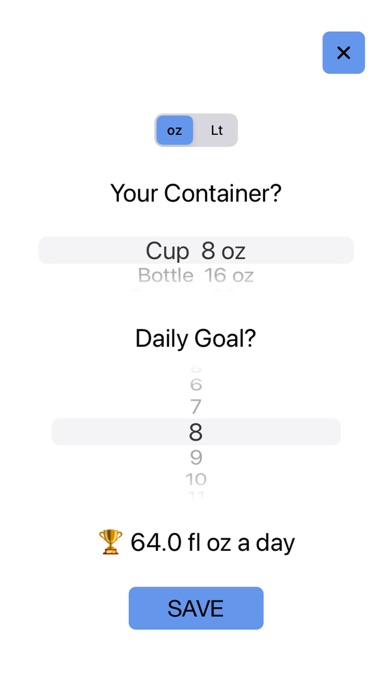Tap the faded number above 6

click(x=196, y=369)
